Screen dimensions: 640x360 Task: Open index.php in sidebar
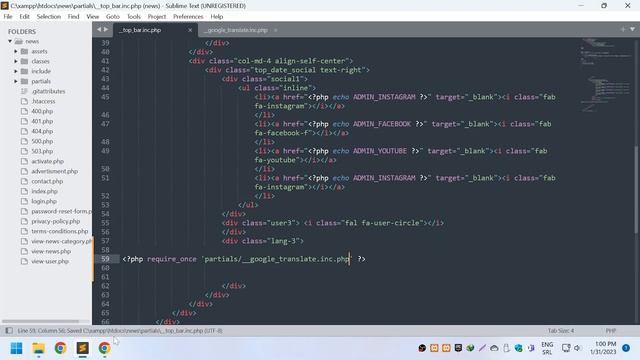[44, 191]
